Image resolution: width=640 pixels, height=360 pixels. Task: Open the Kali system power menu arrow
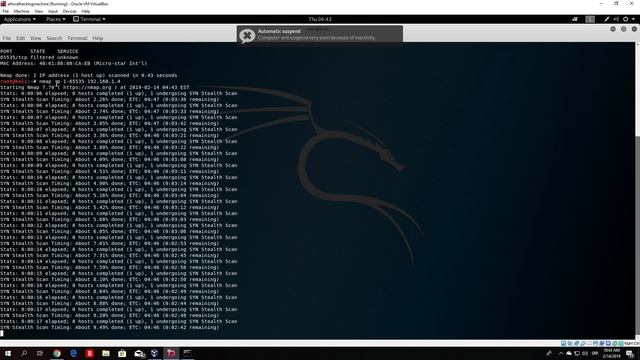633,19
